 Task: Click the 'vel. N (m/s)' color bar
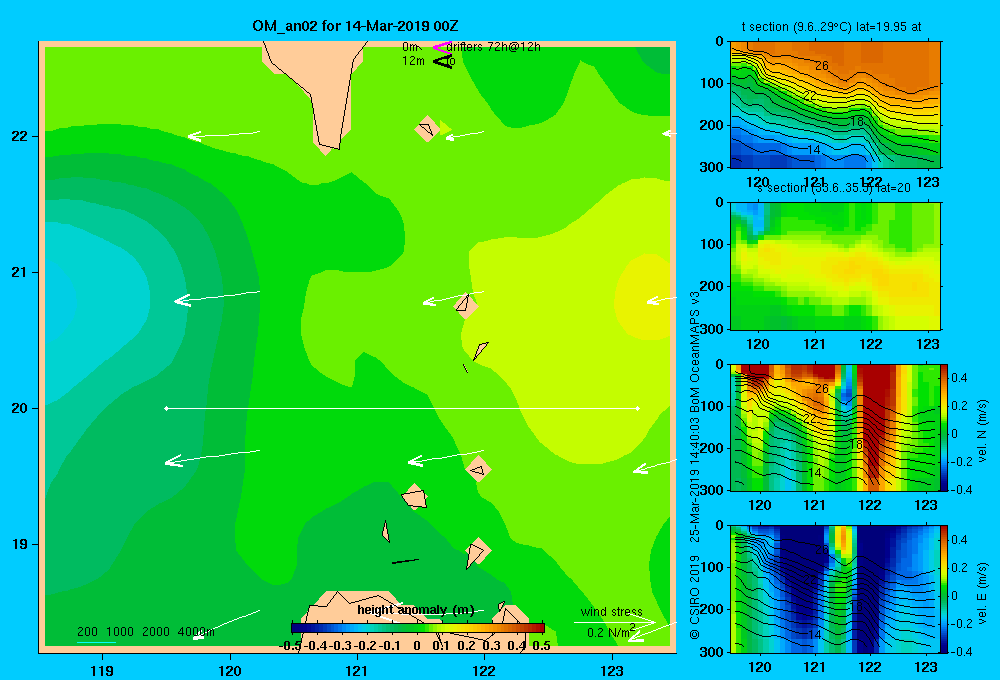(945, 427)
